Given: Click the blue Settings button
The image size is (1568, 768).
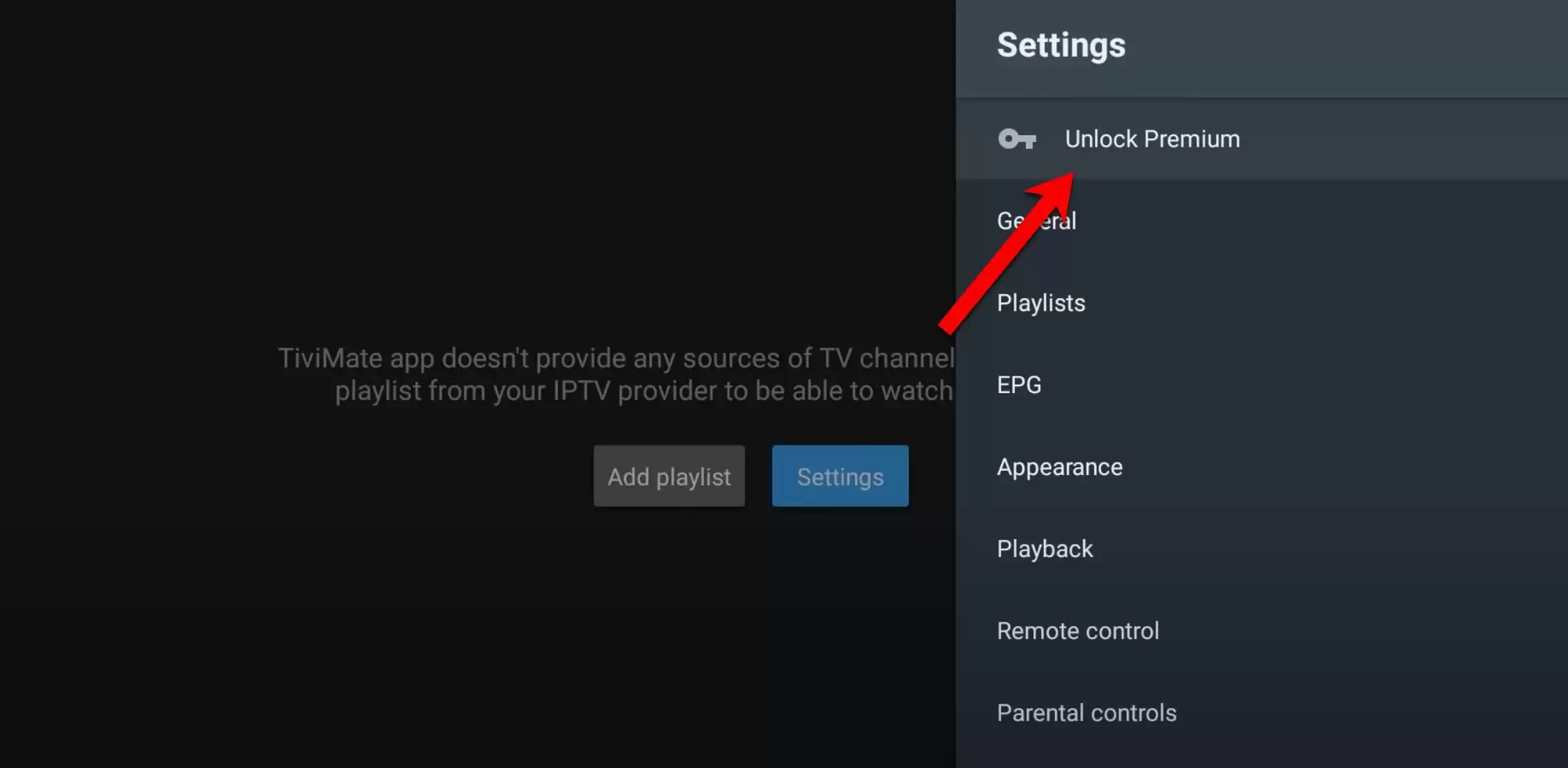Looking at the screenshot, I should (x=840, y=476).
